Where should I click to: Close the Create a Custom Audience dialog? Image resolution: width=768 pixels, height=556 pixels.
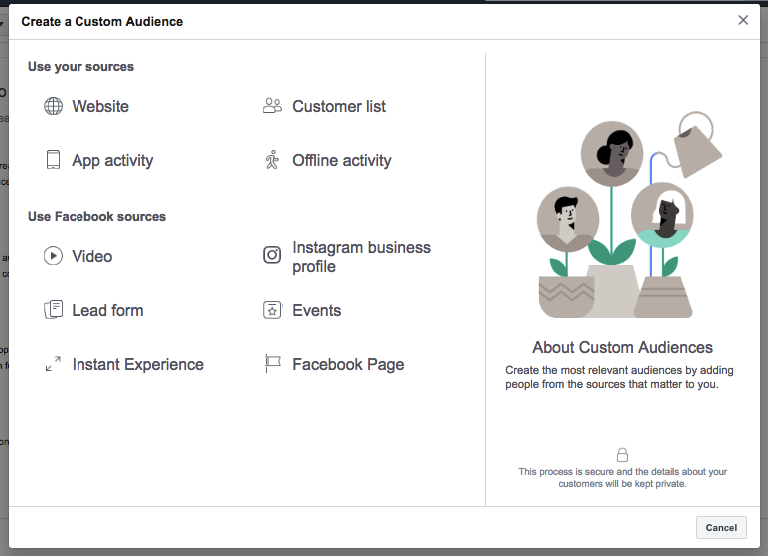pos(743,20)
